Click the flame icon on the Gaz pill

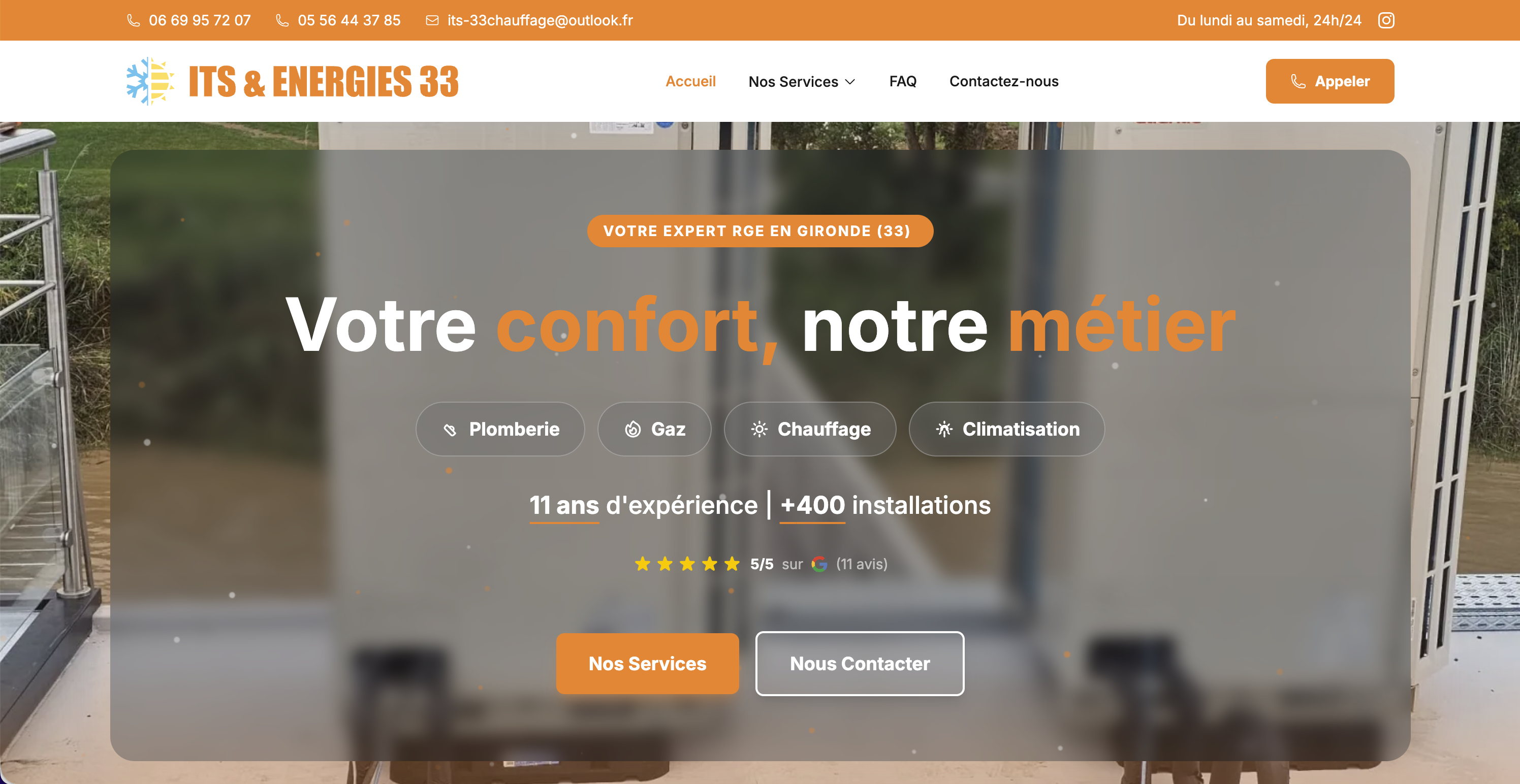point(632,429)
